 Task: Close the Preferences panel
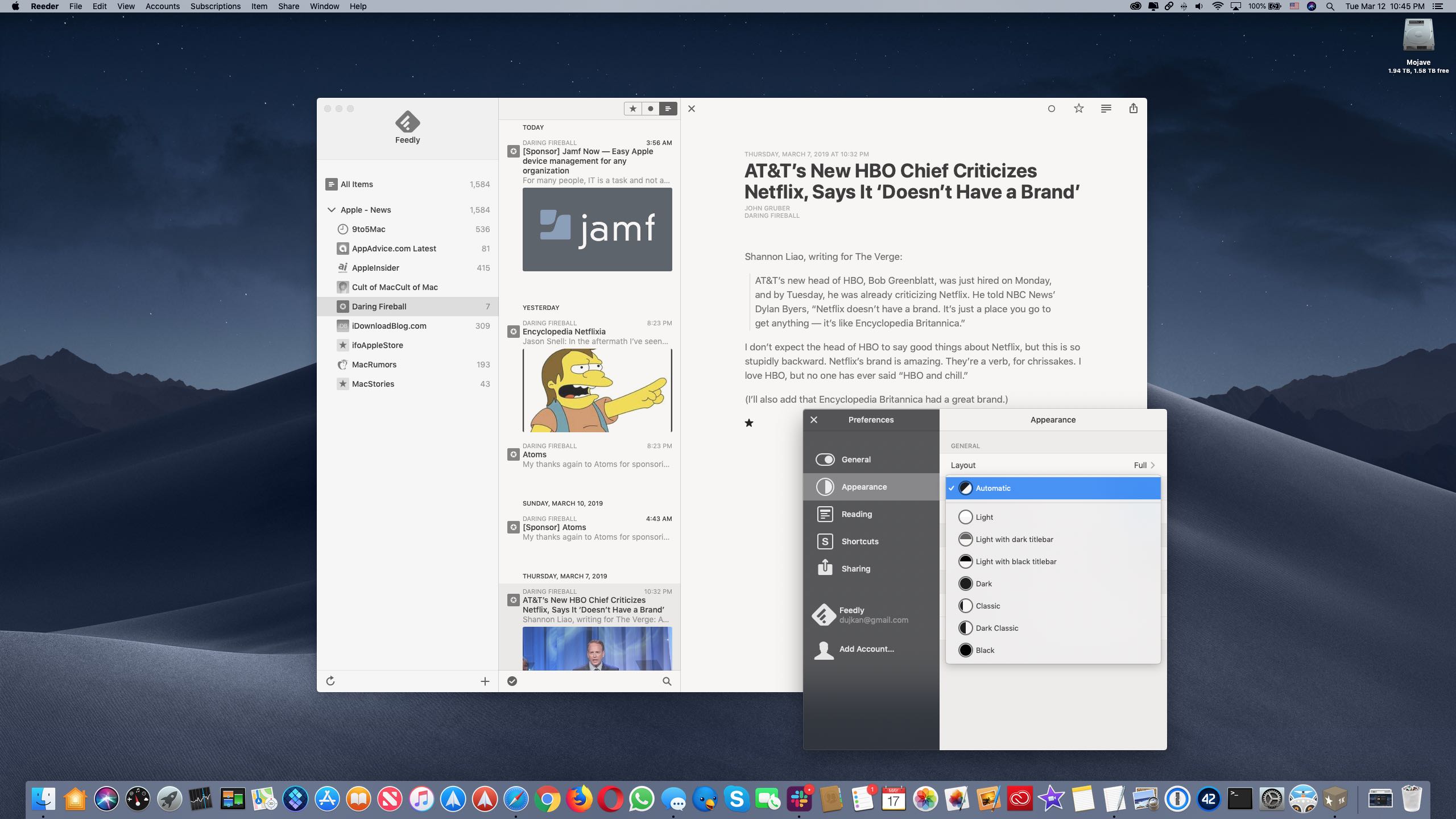coord(814,420)
